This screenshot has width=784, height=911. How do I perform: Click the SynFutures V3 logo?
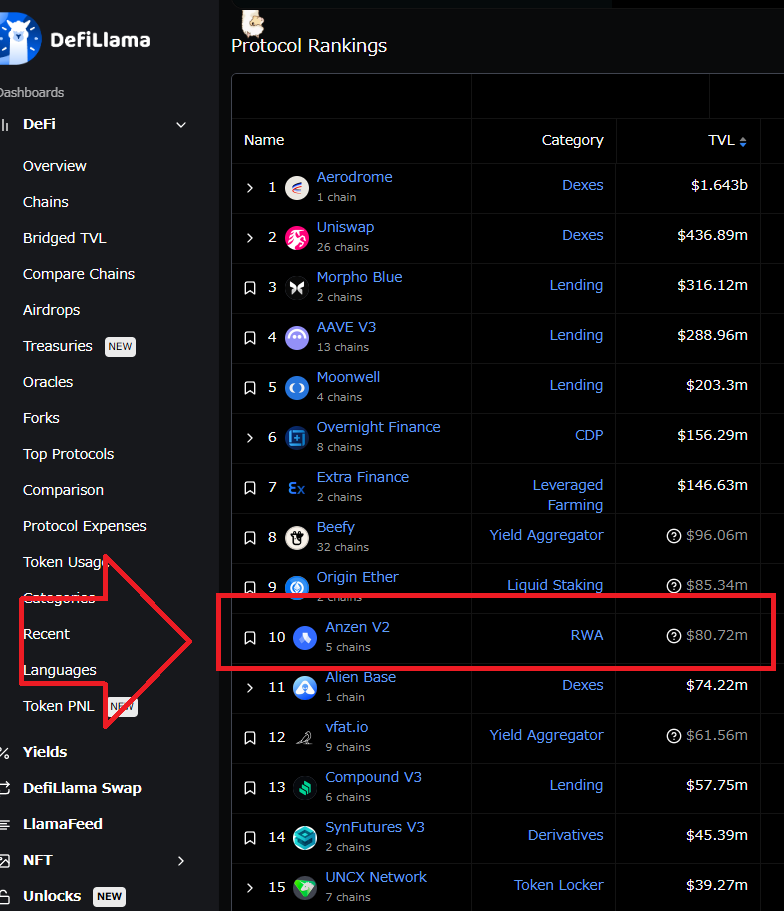[x=305, y=837]
